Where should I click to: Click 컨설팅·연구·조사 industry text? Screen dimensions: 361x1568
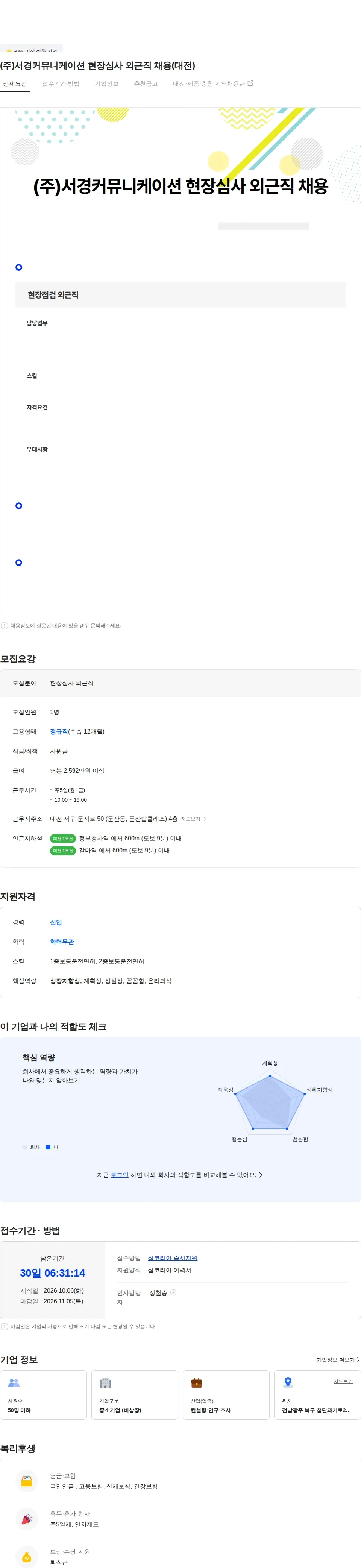(x=211, y=1410)
